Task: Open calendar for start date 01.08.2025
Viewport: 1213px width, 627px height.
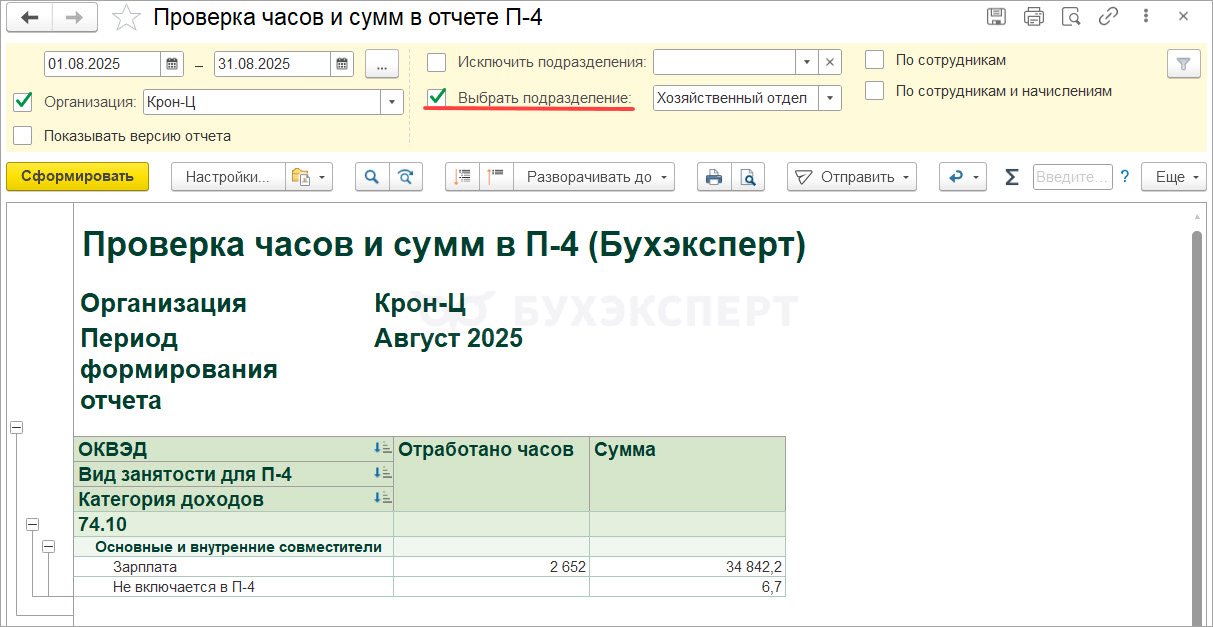Action: click(x=172, y=64)
